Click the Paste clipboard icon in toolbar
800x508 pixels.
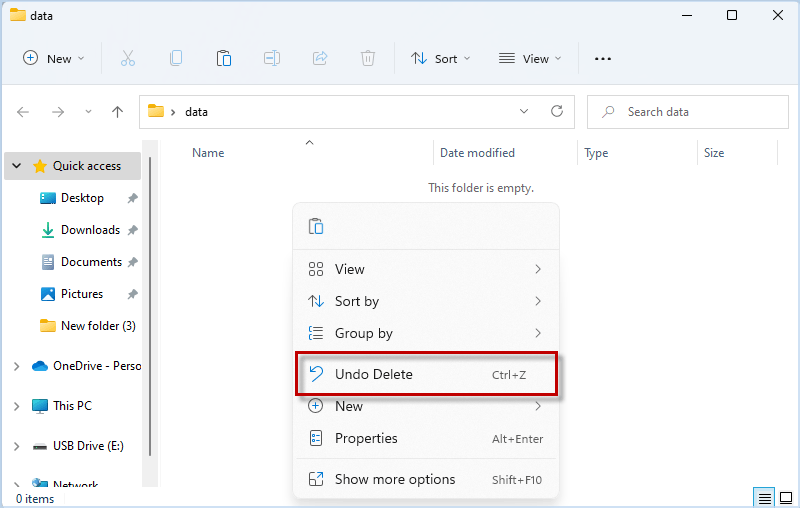coord(223,59)
